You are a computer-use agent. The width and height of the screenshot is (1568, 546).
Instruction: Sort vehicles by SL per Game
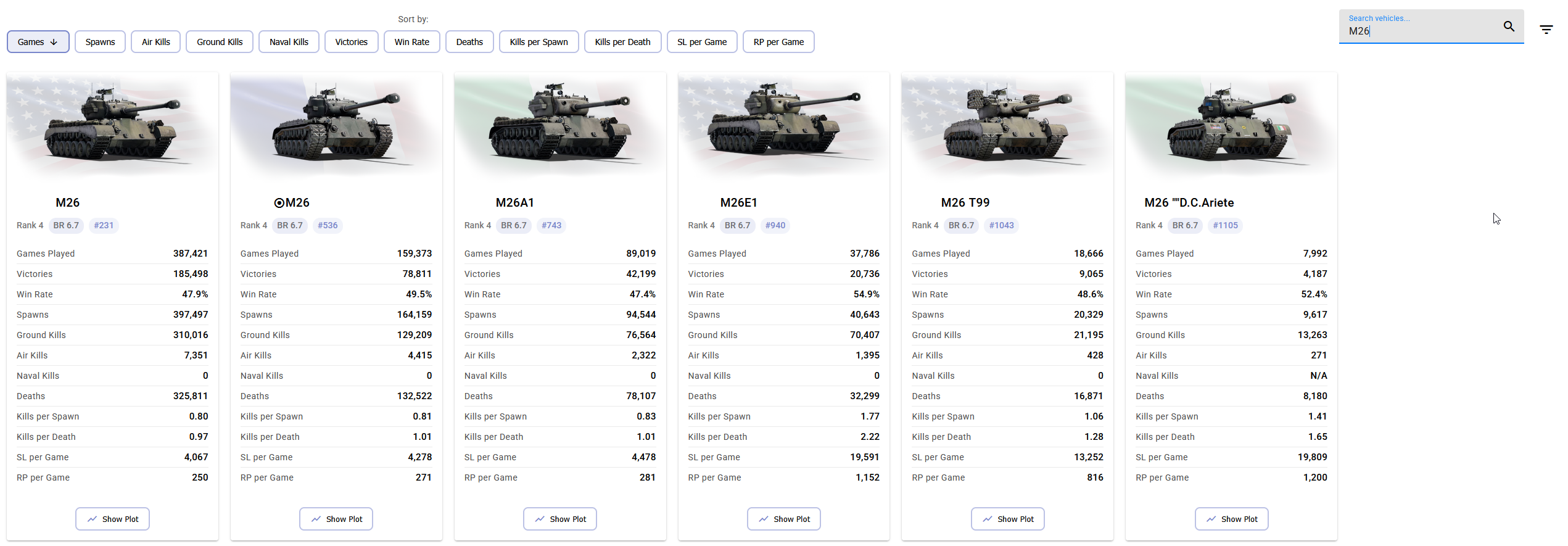702,42
